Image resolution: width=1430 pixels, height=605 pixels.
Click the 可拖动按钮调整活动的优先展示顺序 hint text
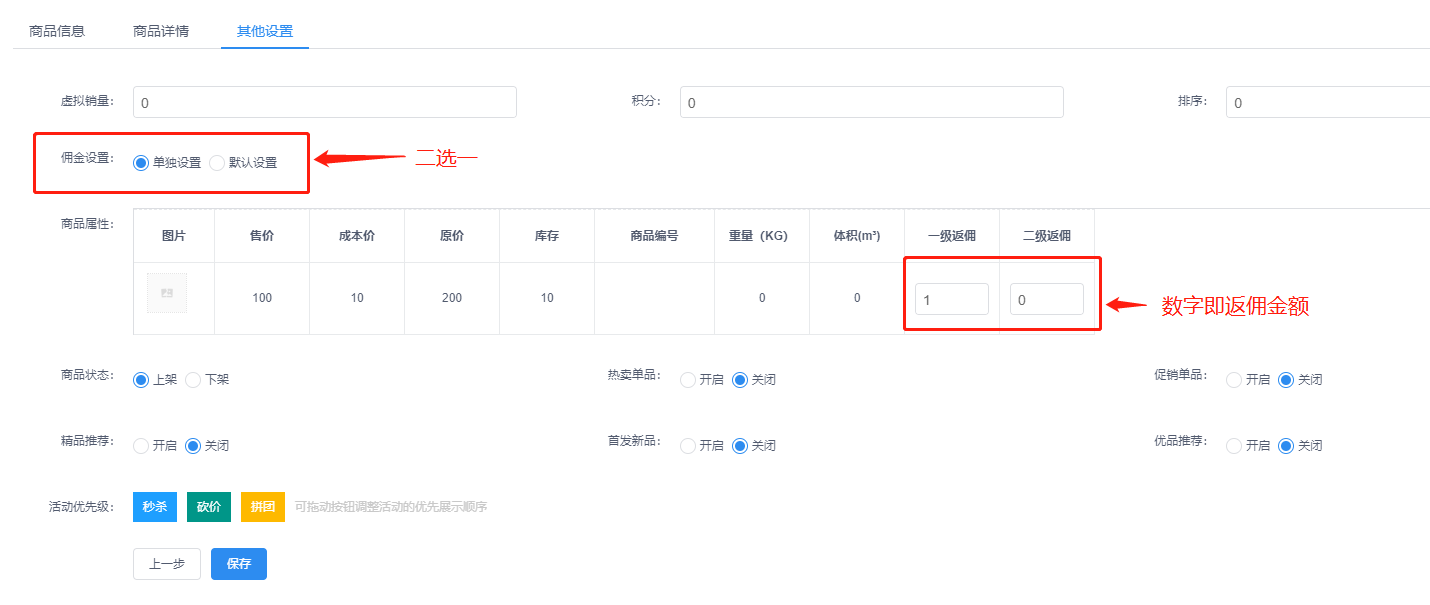(x=391, y=507)
